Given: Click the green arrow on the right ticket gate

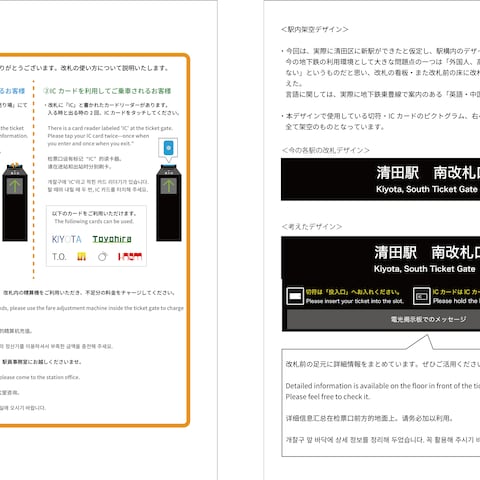Looking at the screenshot, I should coord(169,186).
